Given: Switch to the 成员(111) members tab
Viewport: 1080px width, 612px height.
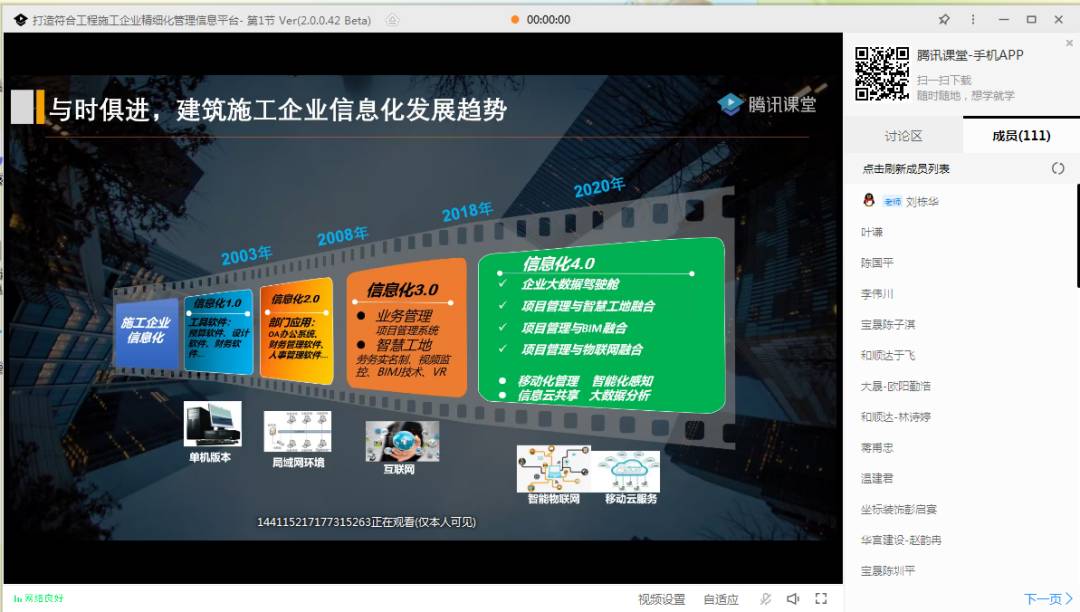Looking at the screenshot, I should pos(1024,134).
